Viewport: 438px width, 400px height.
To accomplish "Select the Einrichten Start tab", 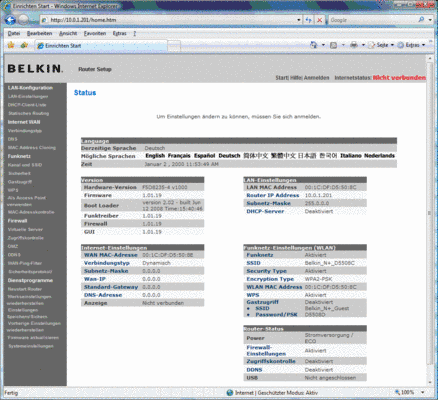I will point(101,46).
